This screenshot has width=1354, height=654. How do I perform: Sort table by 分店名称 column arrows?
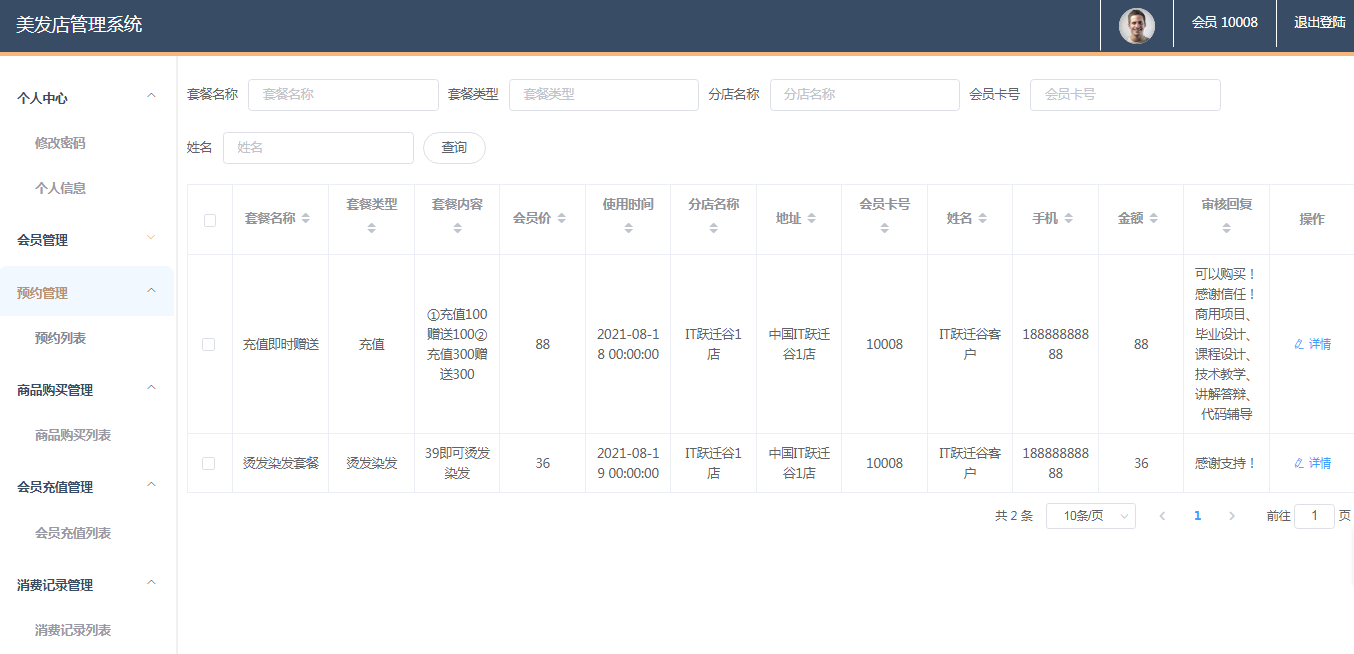click(x=713, y=228)
